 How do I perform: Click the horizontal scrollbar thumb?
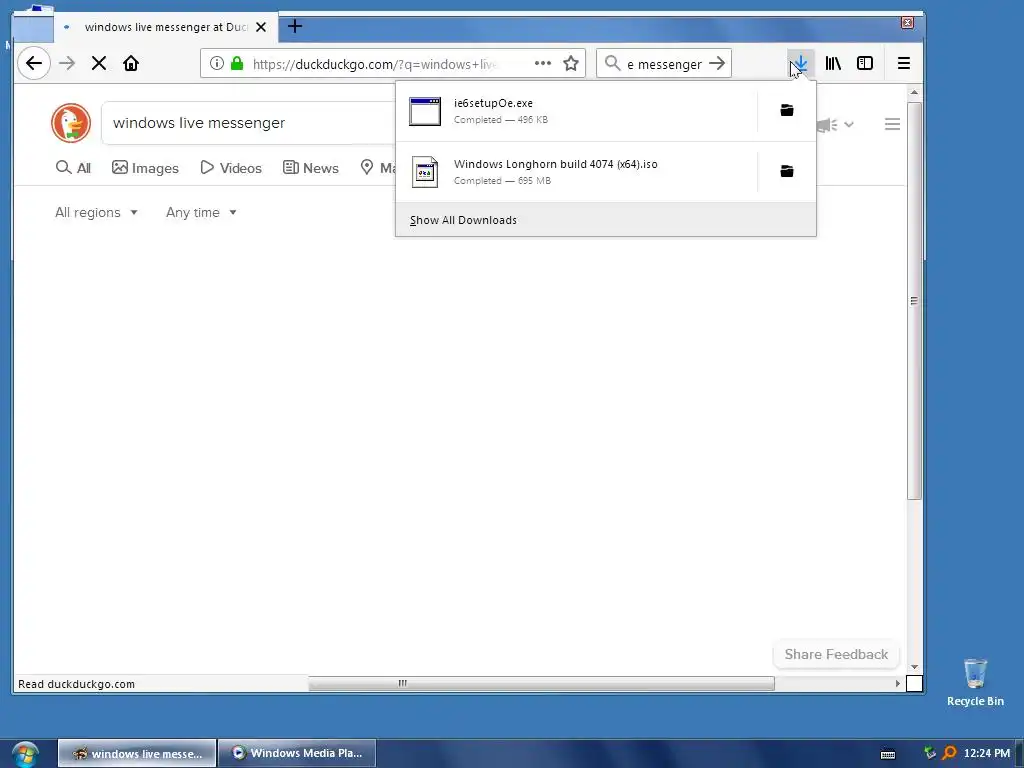541,683
